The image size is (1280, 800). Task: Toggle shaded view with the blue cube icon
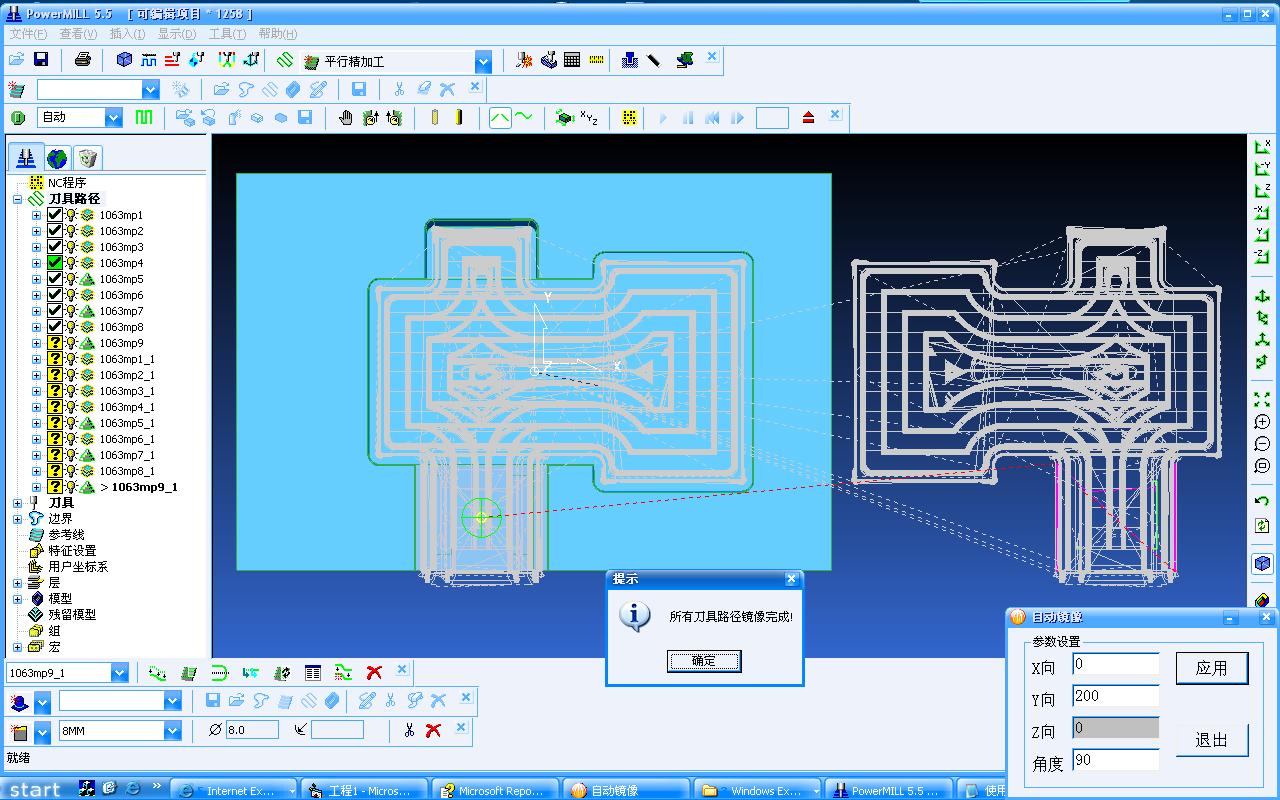pos(1262,564)
